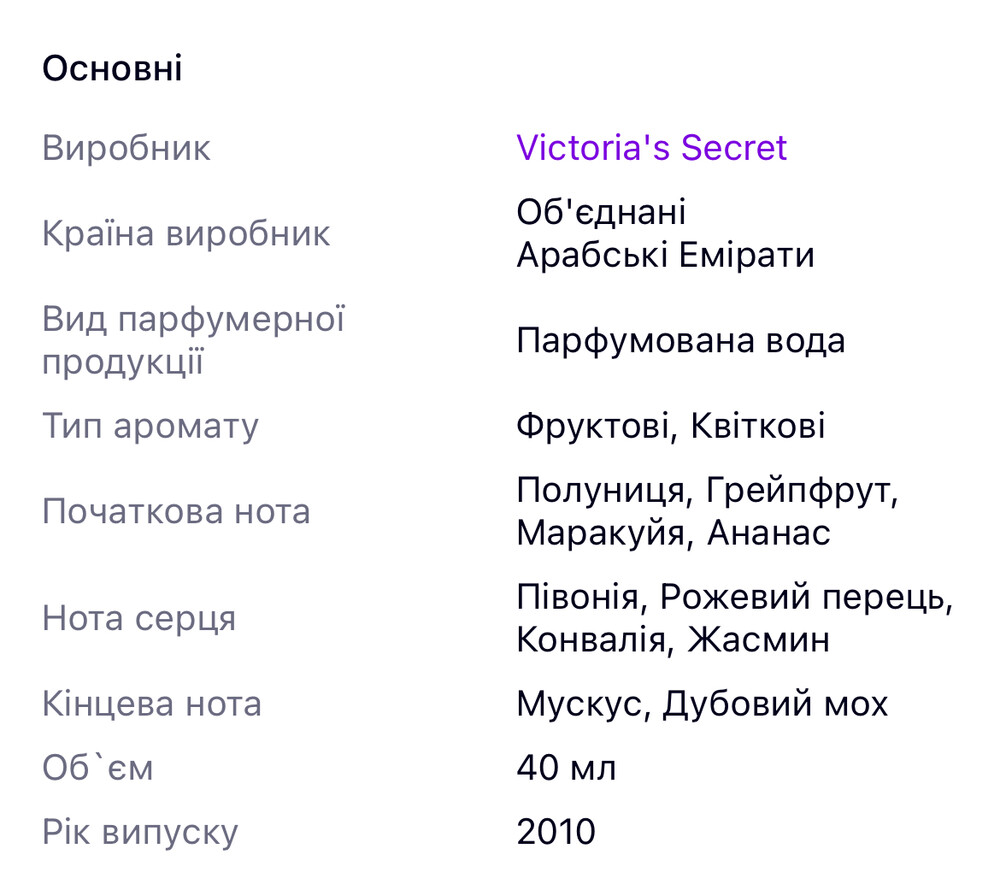The image size is (1000, 890).
Task: Select the "Полуниця, Грейпфрут, Маракуйя, Ананас" value
Action: [x=708, y=512]
